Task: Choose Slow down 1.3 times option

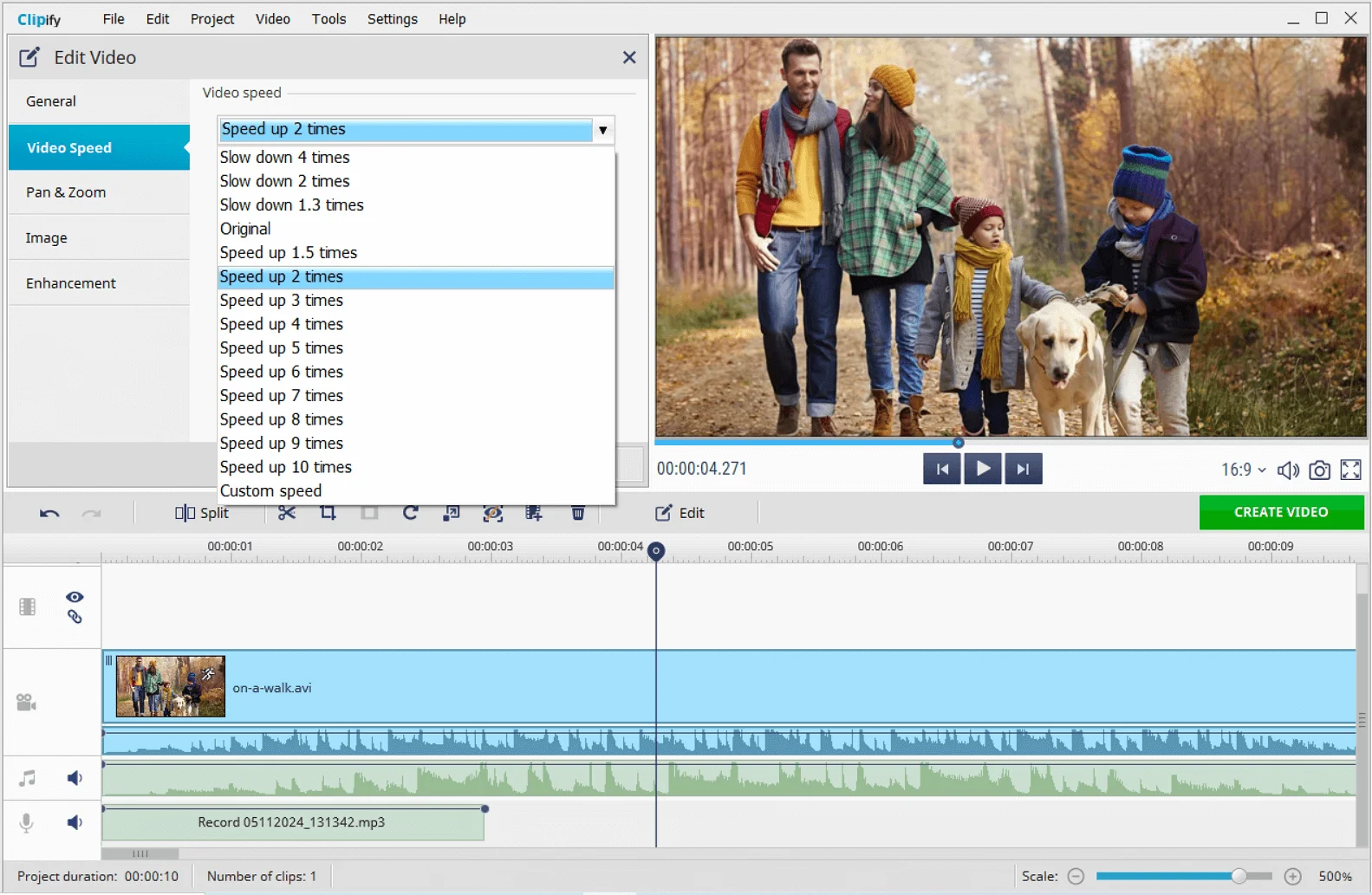Action: (416, 205)
